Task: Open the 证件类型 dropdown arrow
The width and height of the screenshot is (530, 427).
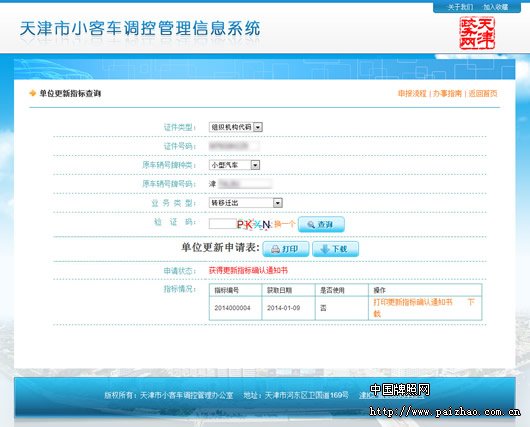Action: pos(258,127)
